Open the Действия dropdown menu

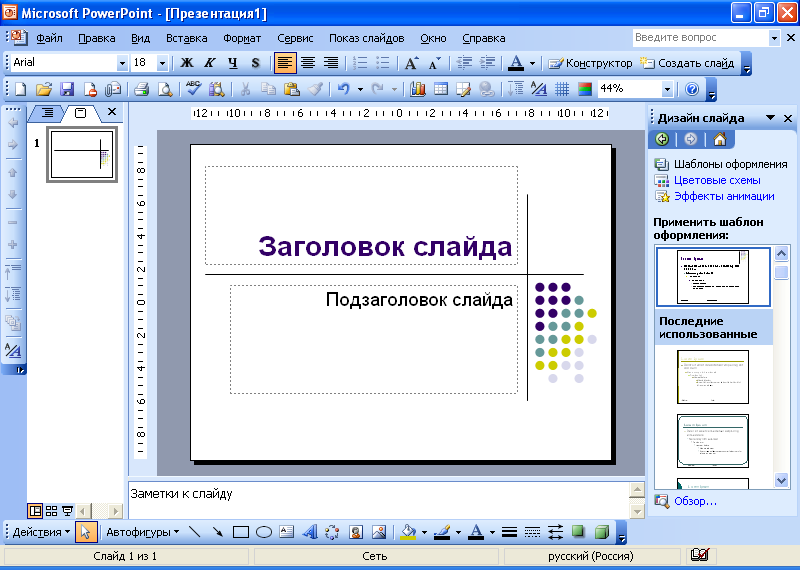pyautogui.click(x=41, y=532)
